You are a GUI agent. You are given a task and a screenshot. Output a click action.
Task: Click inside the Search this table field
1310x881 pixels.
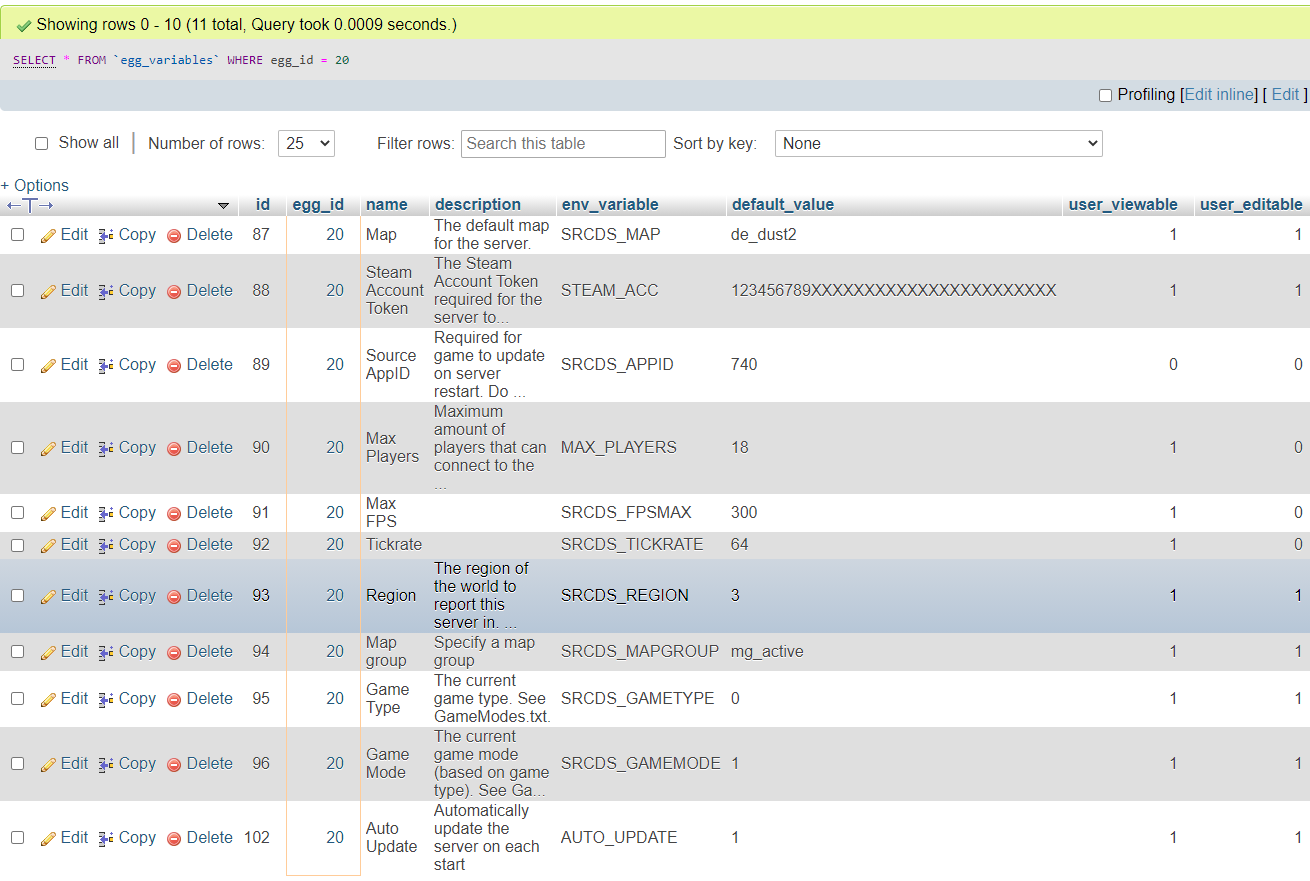tap(562, 143)
